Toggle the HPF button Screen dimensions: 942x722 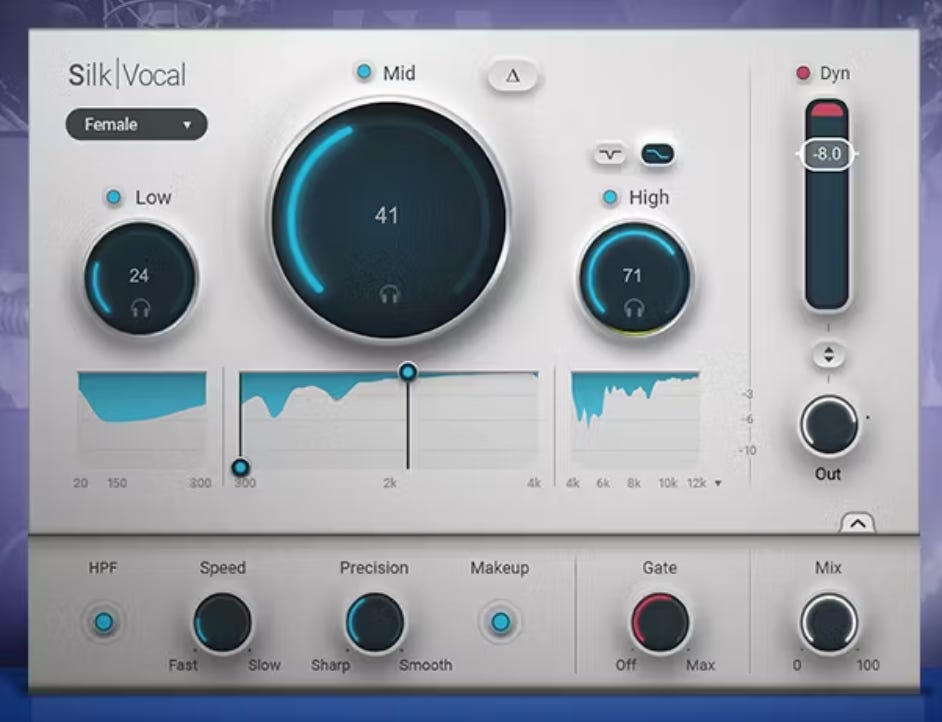pos(104,622)
